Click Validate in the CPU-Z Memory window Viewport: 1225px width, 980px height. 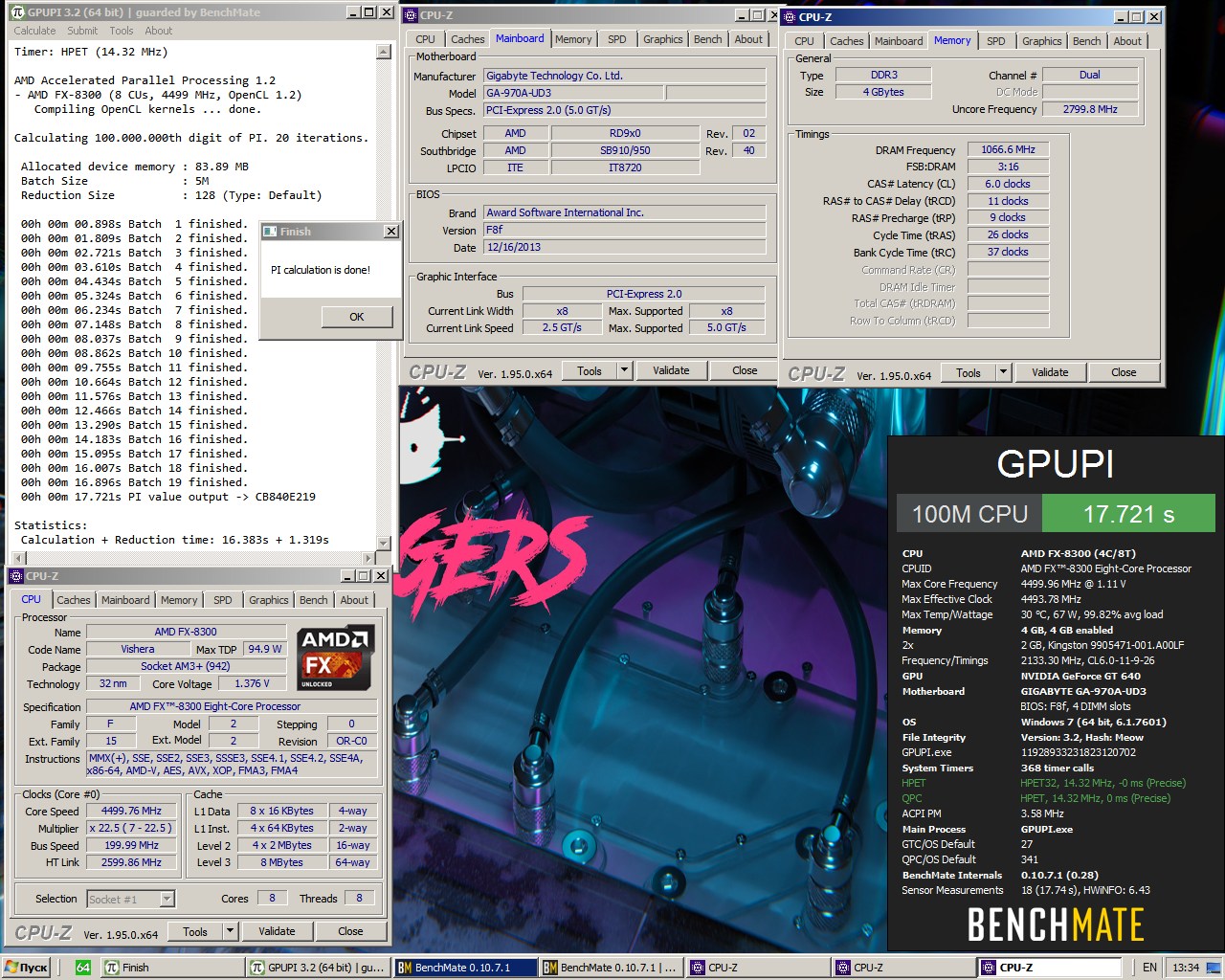coord(1050,372)
